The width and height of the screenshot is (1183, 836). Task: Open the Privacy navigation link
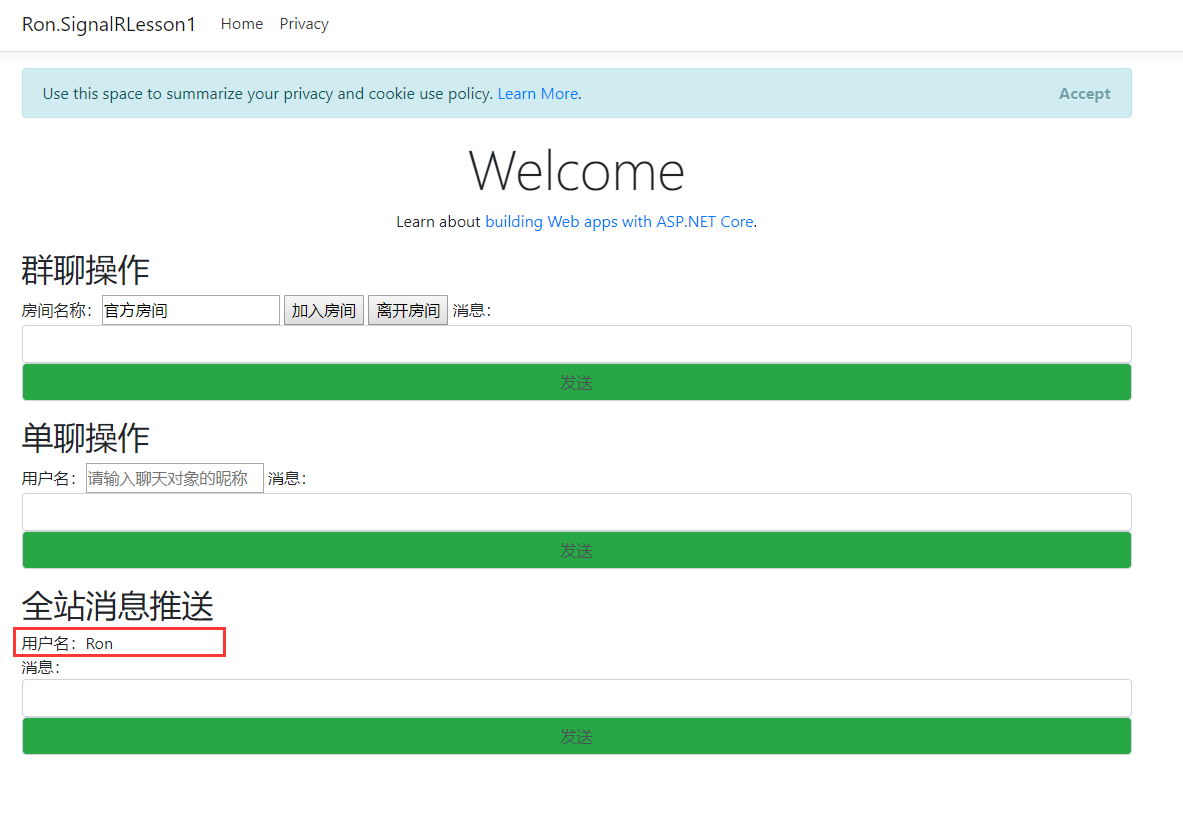(304, 24)
